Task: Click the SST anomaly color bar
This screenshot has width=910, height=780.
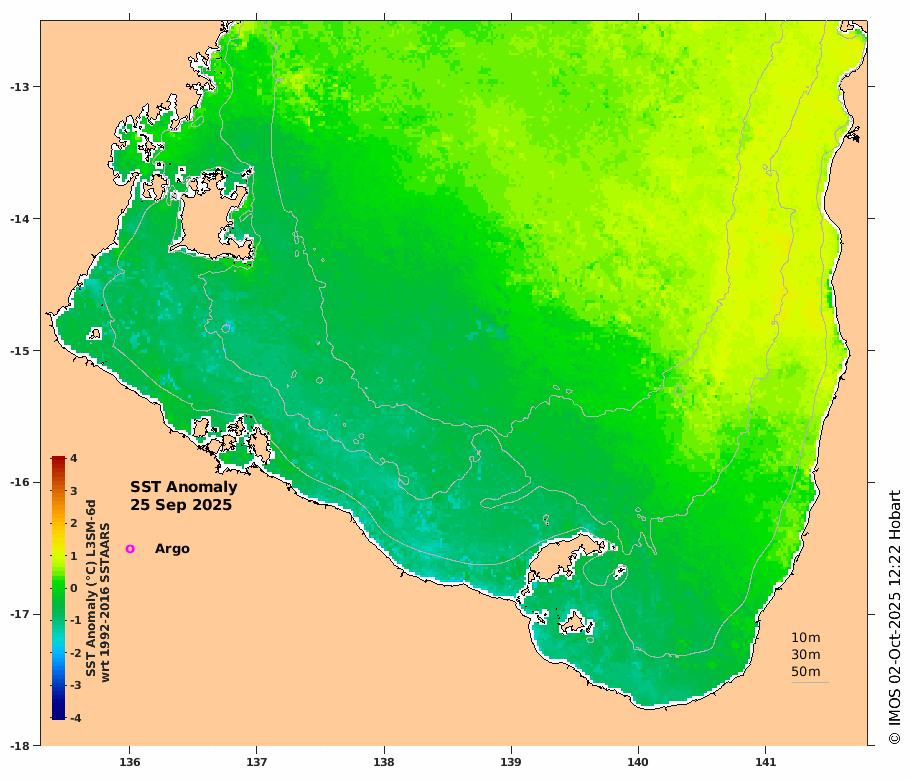Action: tap(58, 588)
